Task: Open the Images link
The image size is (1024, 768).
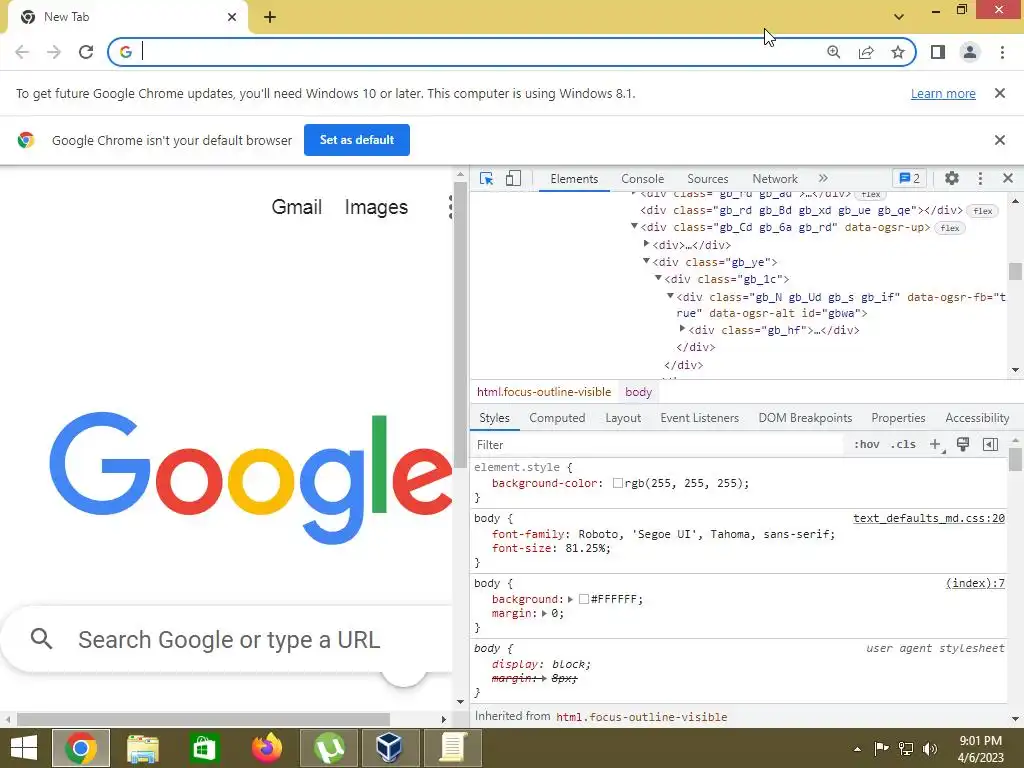Action: tap(376, 207)
